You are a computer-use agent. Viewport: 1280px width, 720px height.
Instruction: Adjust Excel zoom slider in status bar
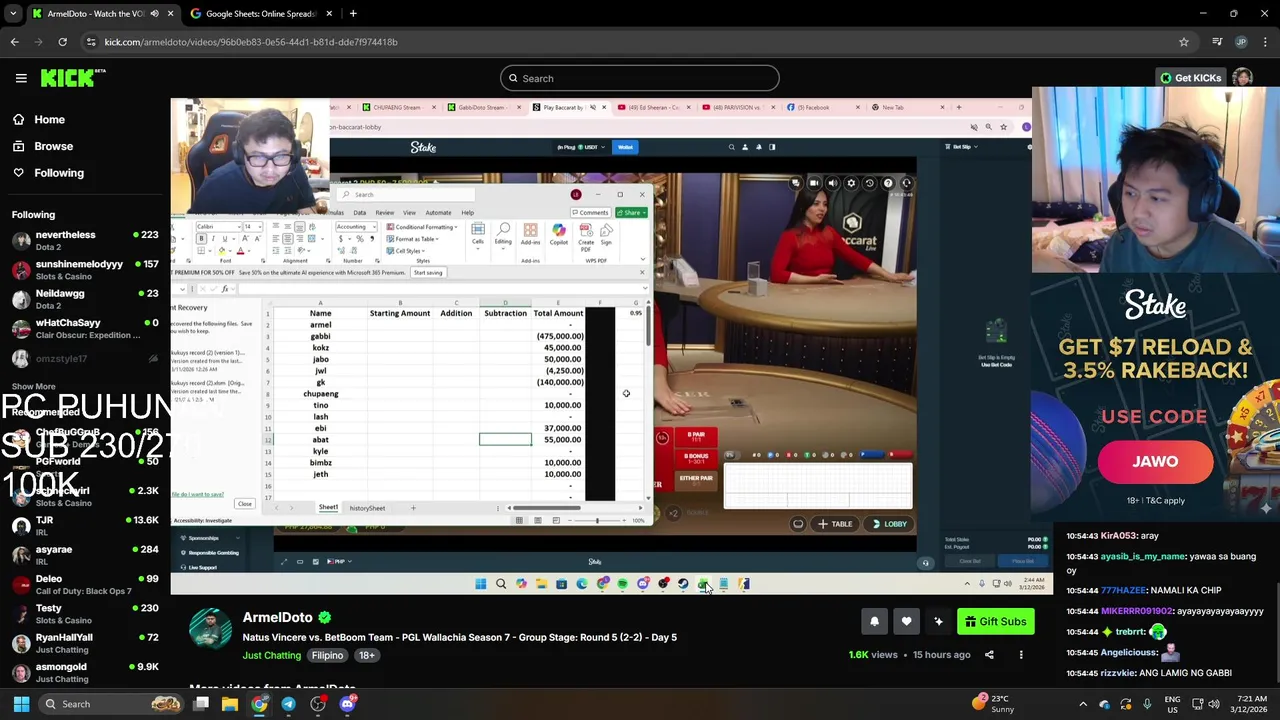pyautogui.click(x=597, y=520)
